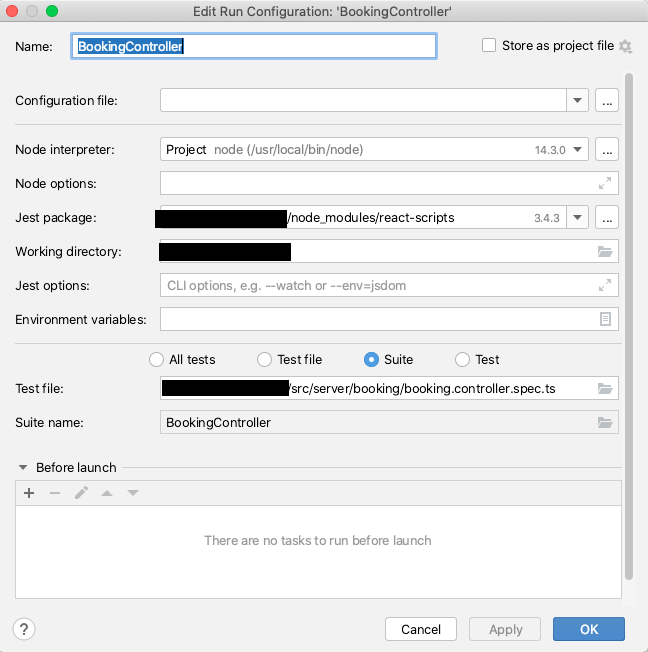Open the help question mark
The width and height of the screenshot is (648, 652).
click(x=25, y=629)
